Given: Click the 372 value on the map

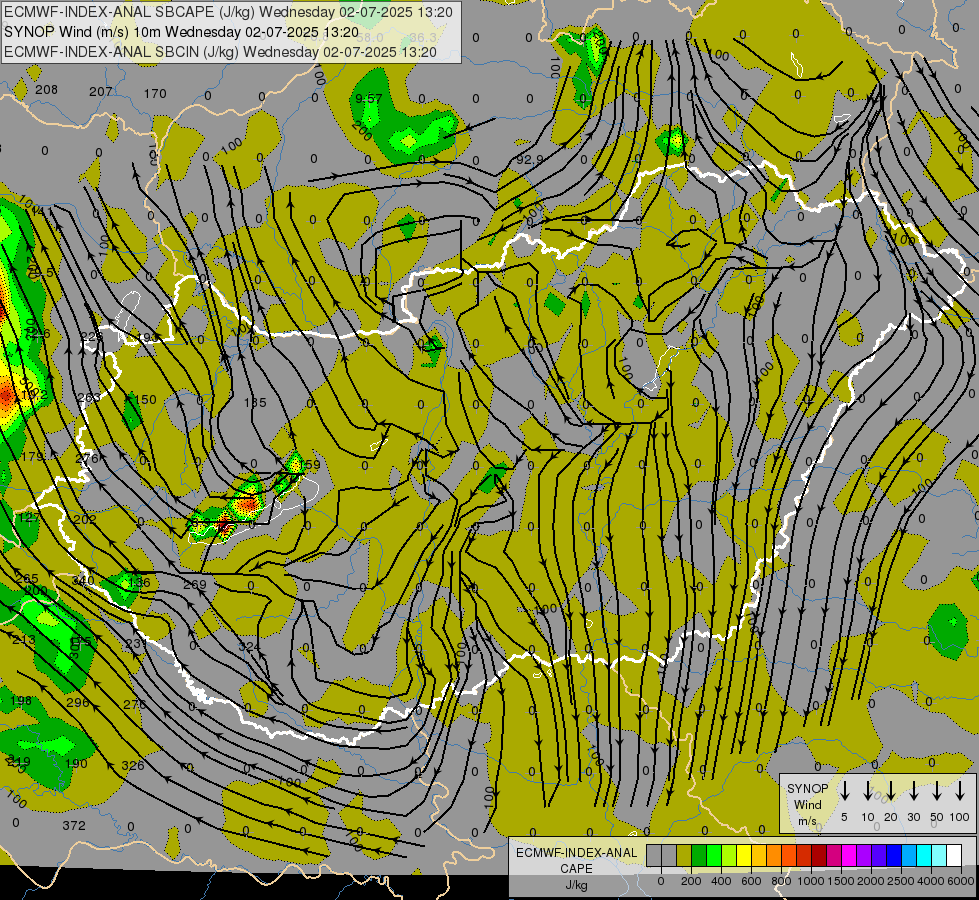Looking at the screenshot, I should 74,826.
